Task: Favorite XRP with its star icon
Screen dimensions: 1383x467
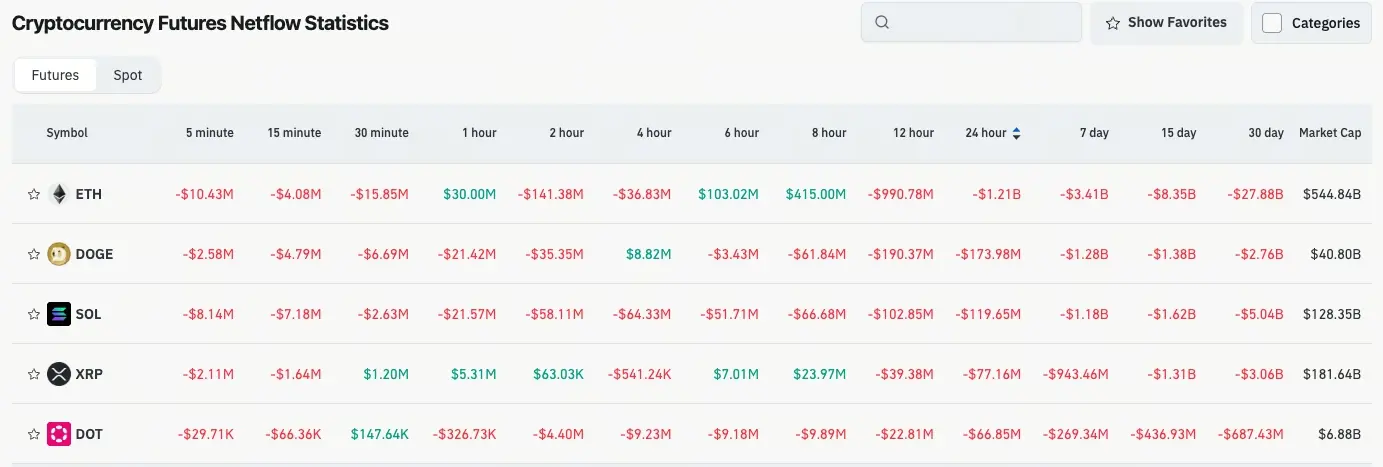Action: 34,374
